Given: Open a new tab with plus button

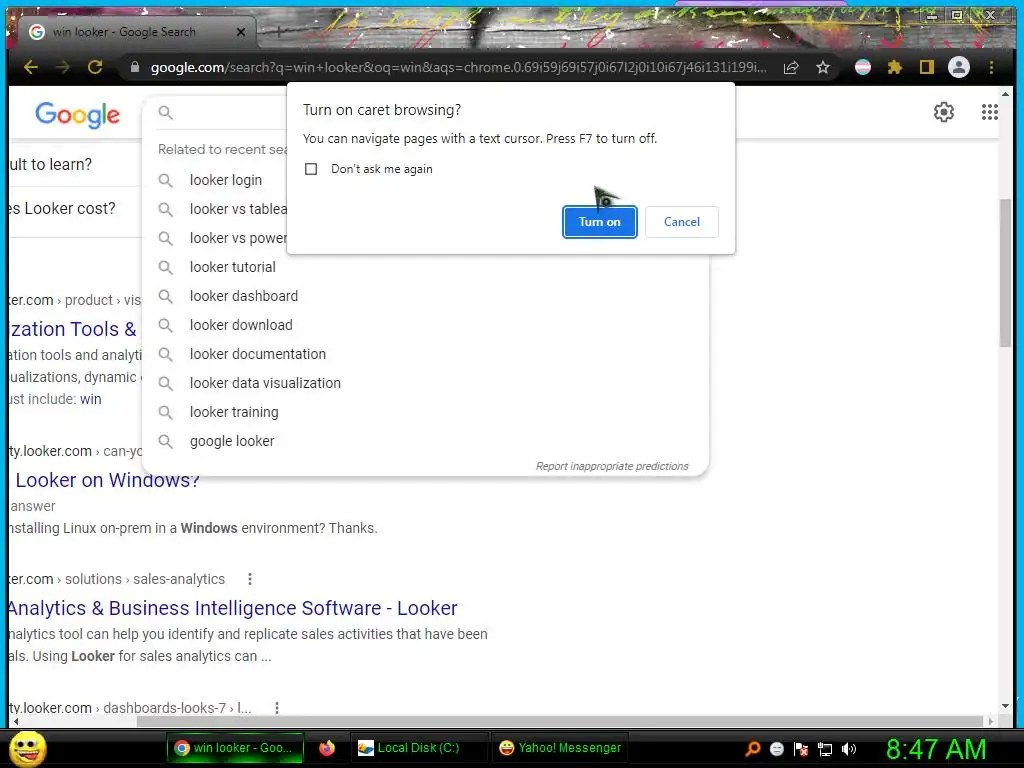Looking at the screenshot, I should [x=278, y=31].
